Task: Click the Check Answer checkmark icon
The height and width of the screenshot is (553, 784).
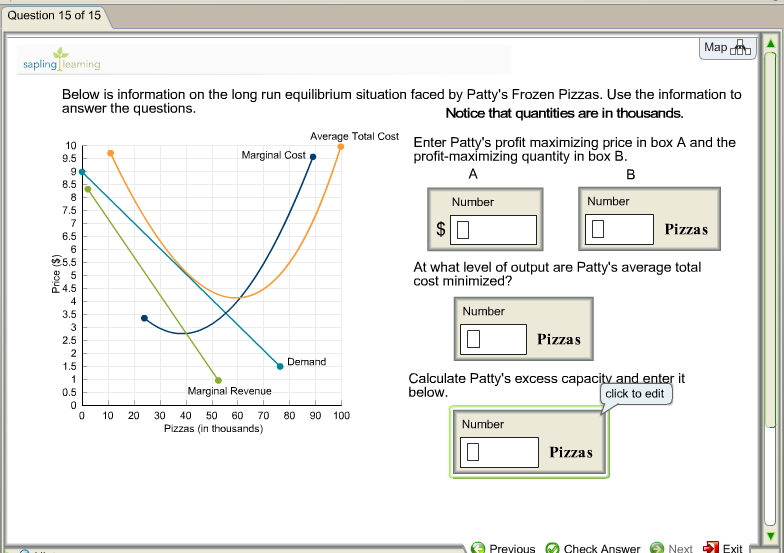Action: (552, 547)
